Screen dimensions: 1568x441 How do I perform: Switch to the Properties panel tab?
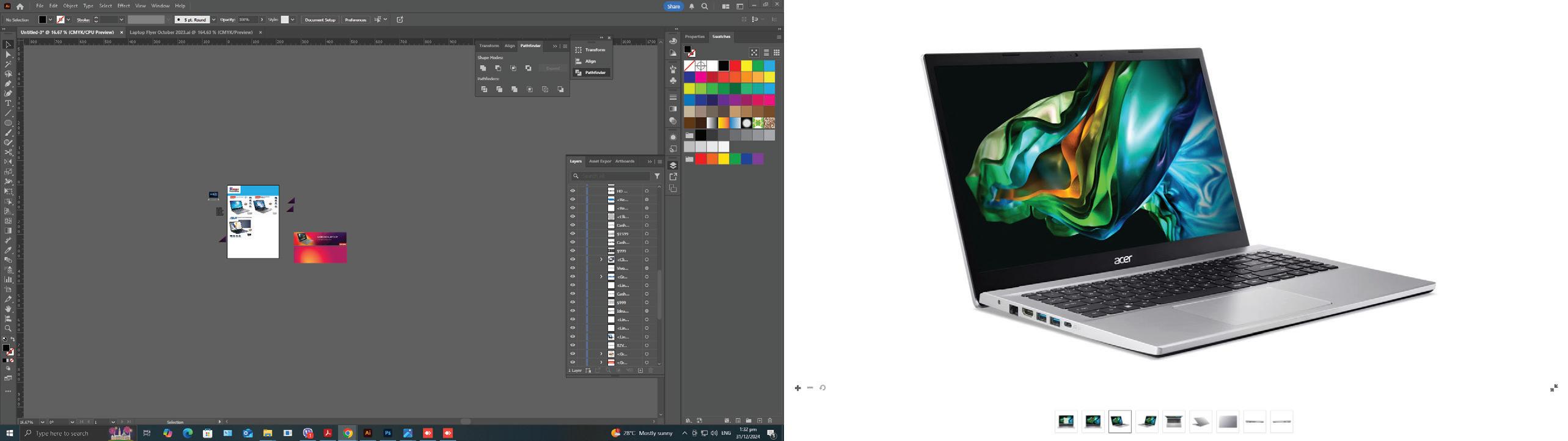click(x=695, y=37)
